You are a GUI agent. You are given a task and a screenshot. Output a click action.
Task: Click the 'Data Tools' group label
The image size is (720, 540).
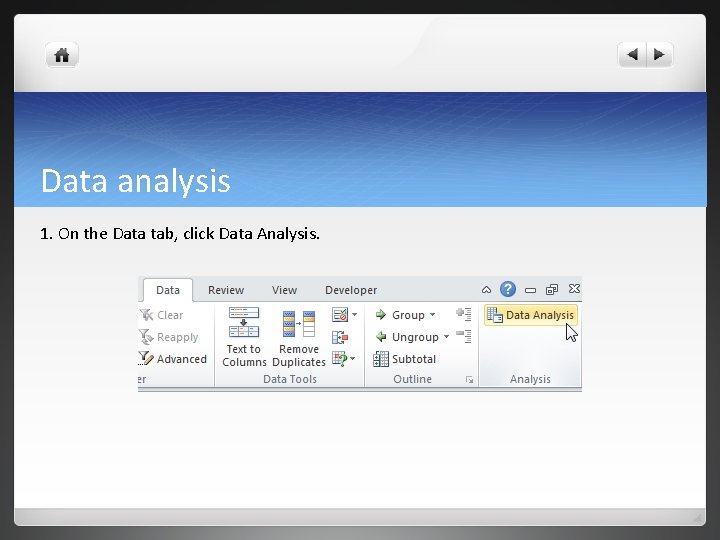point(290,379)
